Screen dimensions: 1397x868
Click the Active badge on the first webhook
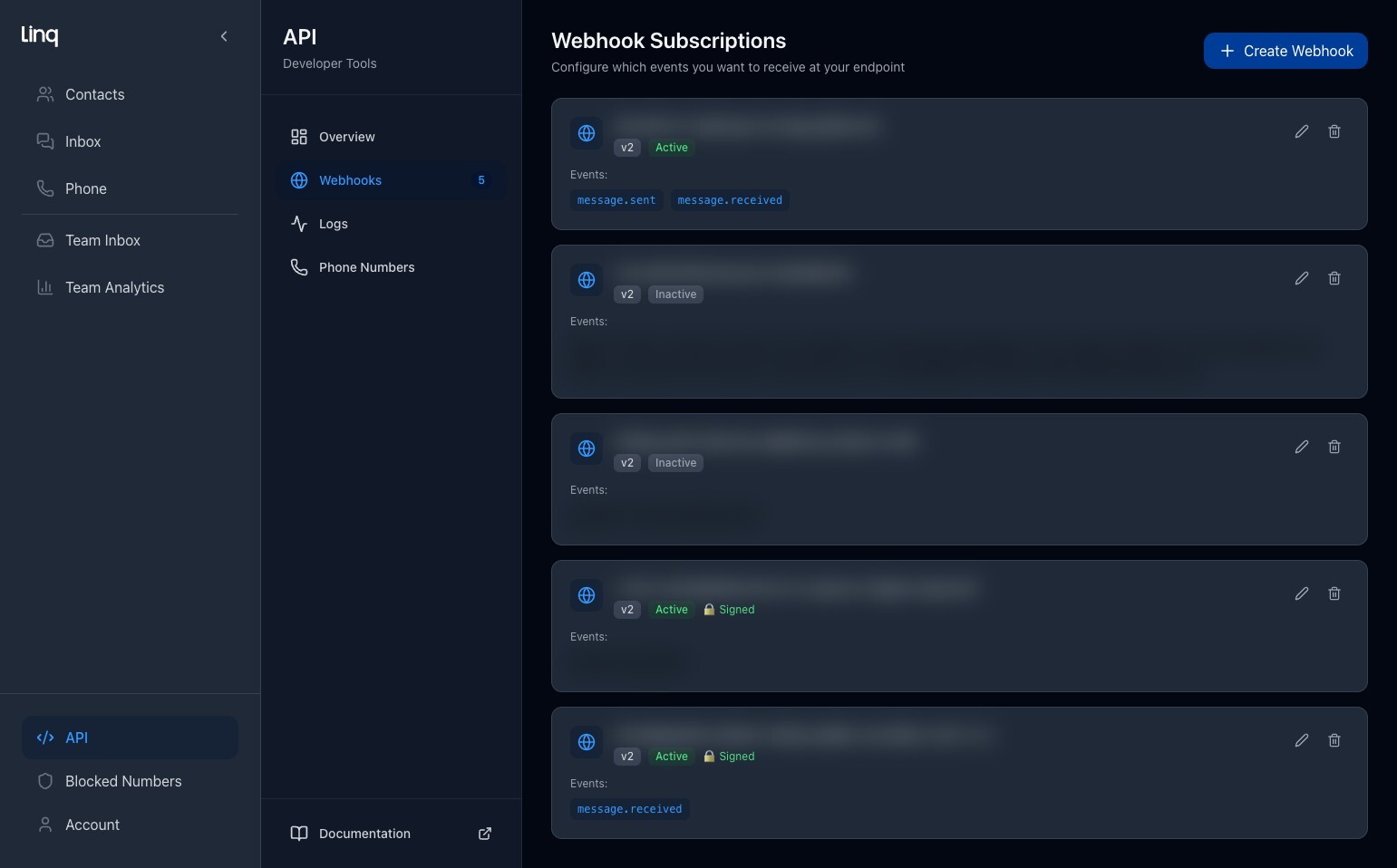tap(672, 148)
